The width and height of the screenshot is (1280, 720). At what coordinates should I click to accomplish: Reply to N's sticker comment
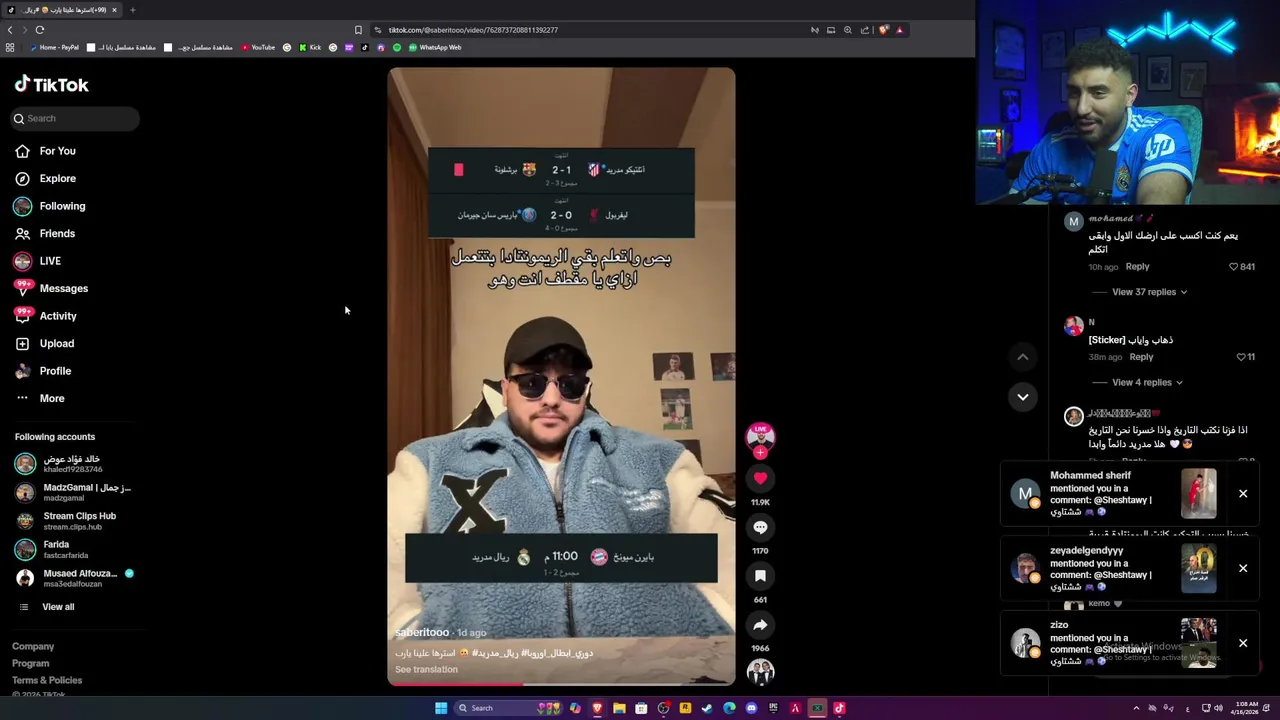coord(1141,357)
